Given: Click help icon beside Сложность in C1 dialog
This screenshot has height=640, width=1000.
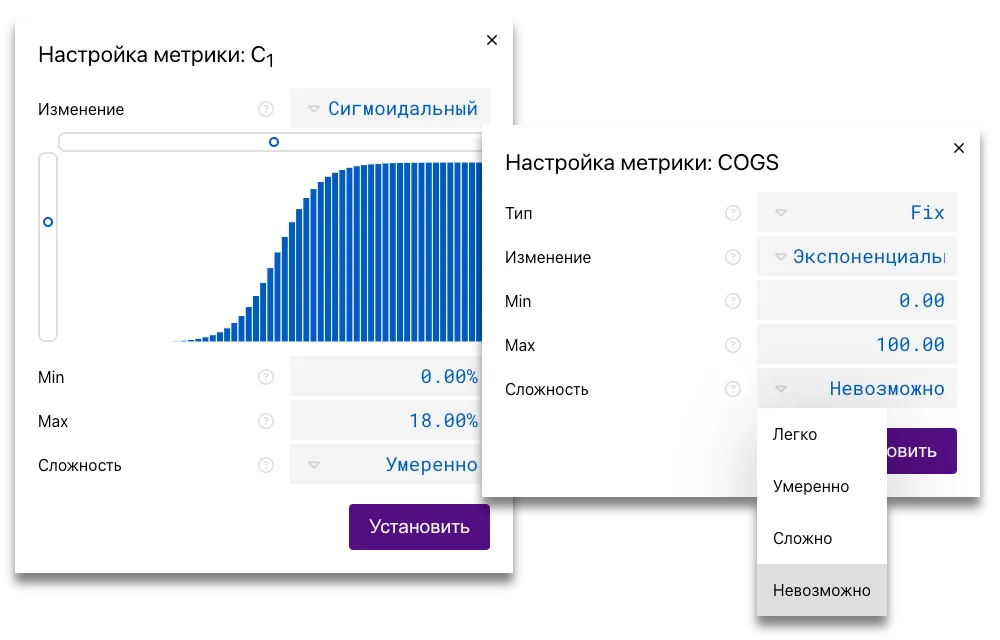Looking at the screenshot, I should pos(266,465).
